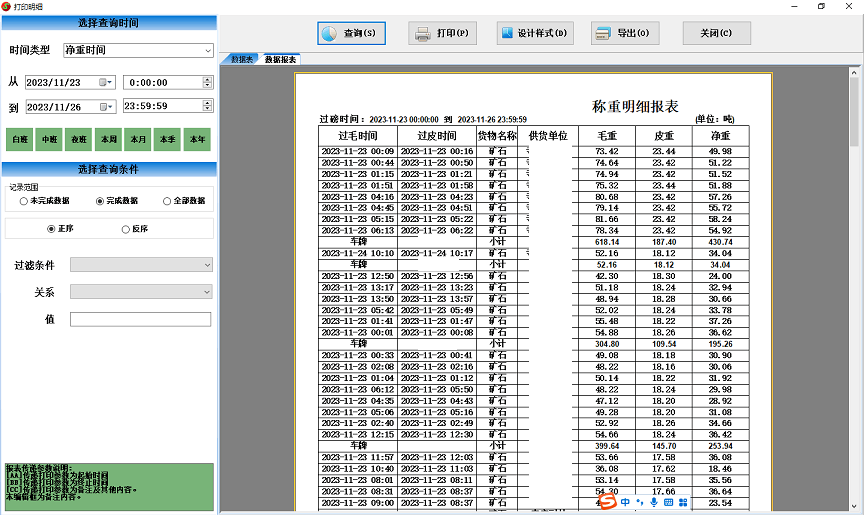Viewport: 864px width, 515px height.
Task: Click the 导出(O) export icon button
Action: (x=602, y=33)
